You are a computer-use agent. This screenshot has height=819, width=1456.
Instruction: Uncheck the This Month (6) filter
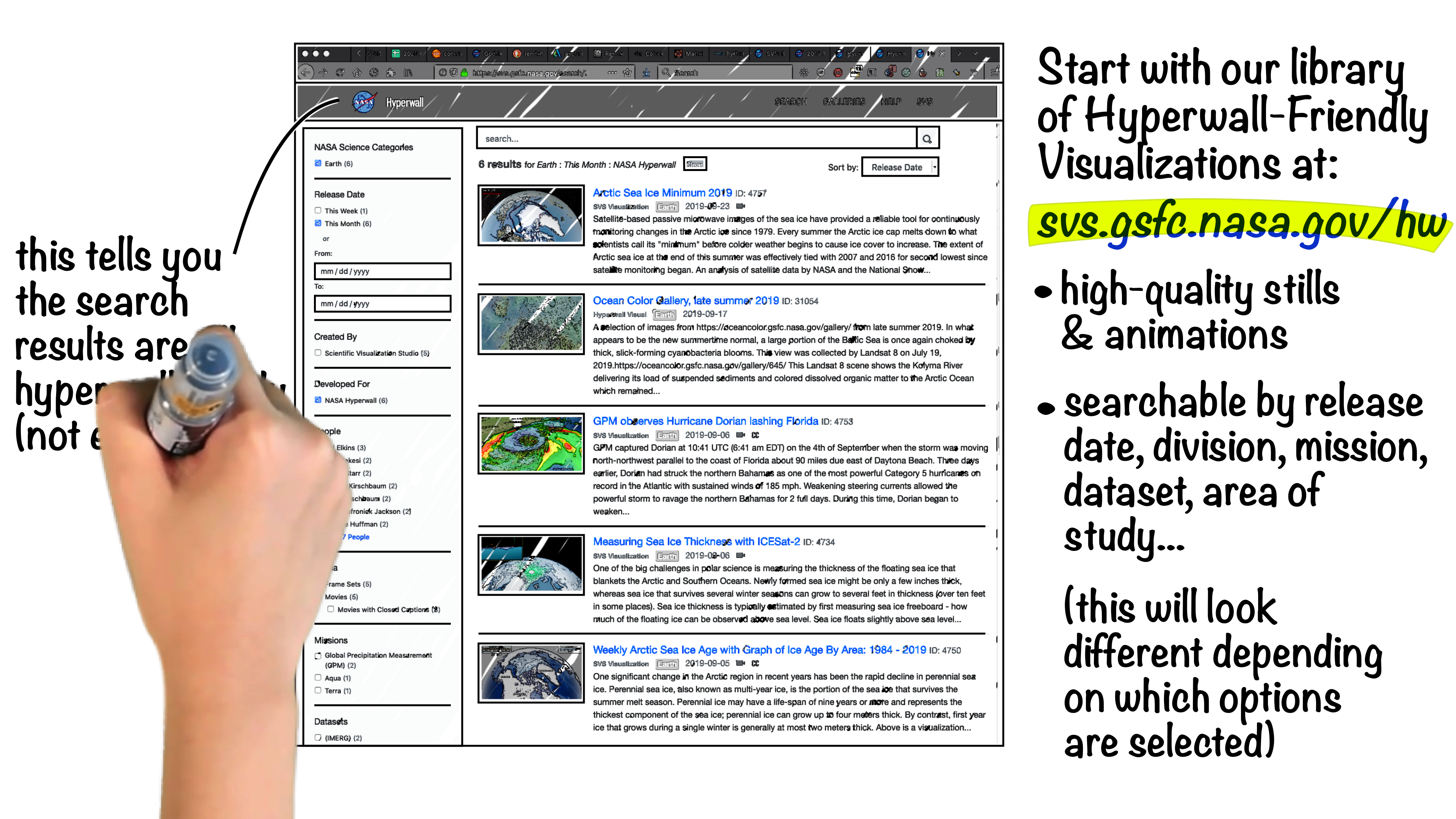318,223
